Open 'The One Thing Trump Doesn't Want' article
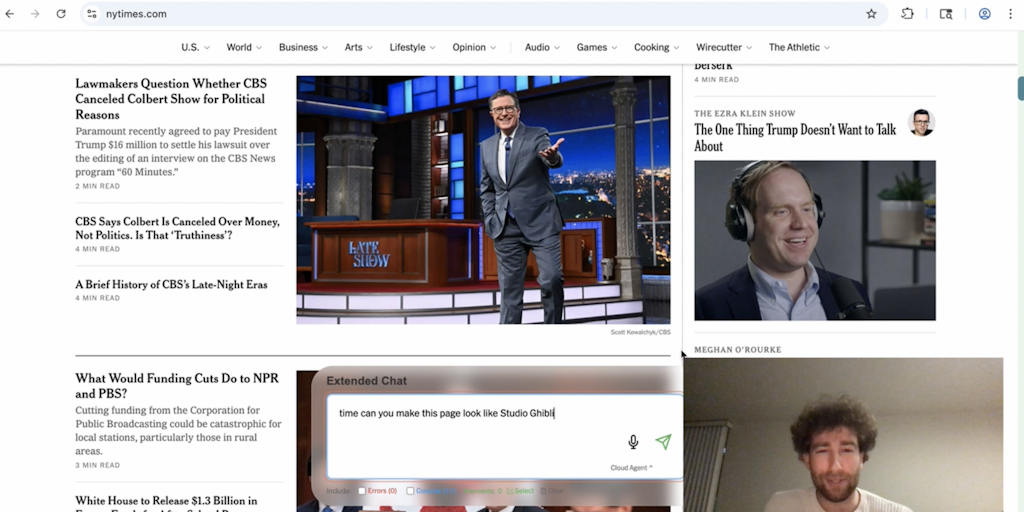This screenshot has height=512, width=1024. (x=795, y=138)
